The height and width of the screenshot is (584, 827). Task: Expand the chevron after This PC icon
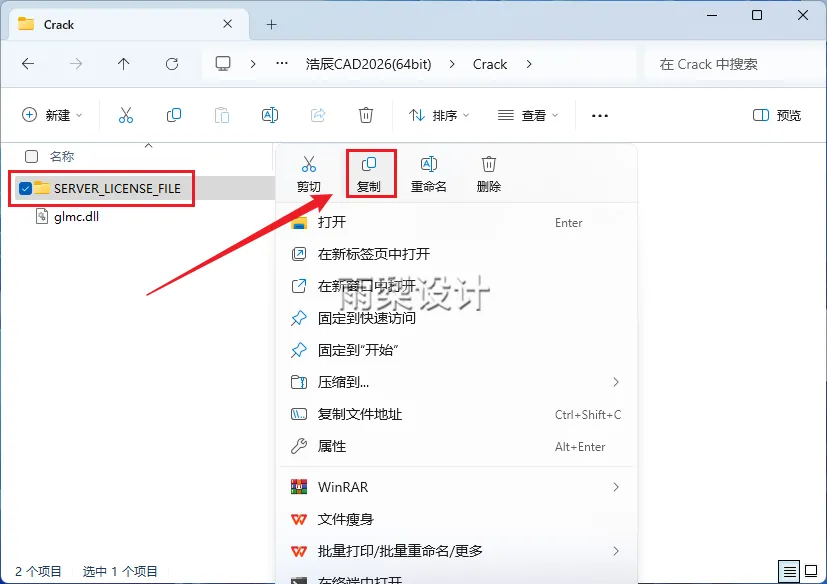click(x=253, y=64)
